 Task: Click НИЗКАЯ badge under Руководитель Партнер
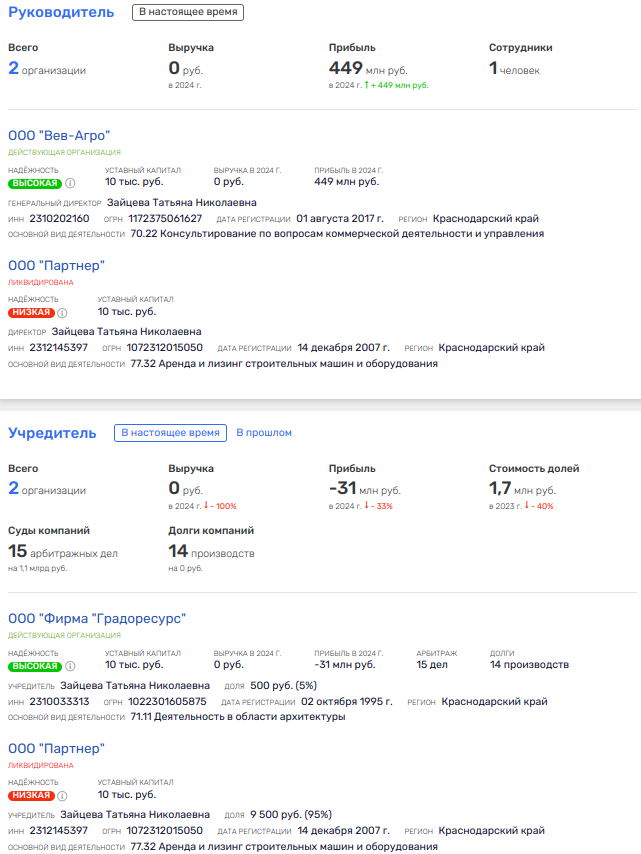(x=31, y=313)
